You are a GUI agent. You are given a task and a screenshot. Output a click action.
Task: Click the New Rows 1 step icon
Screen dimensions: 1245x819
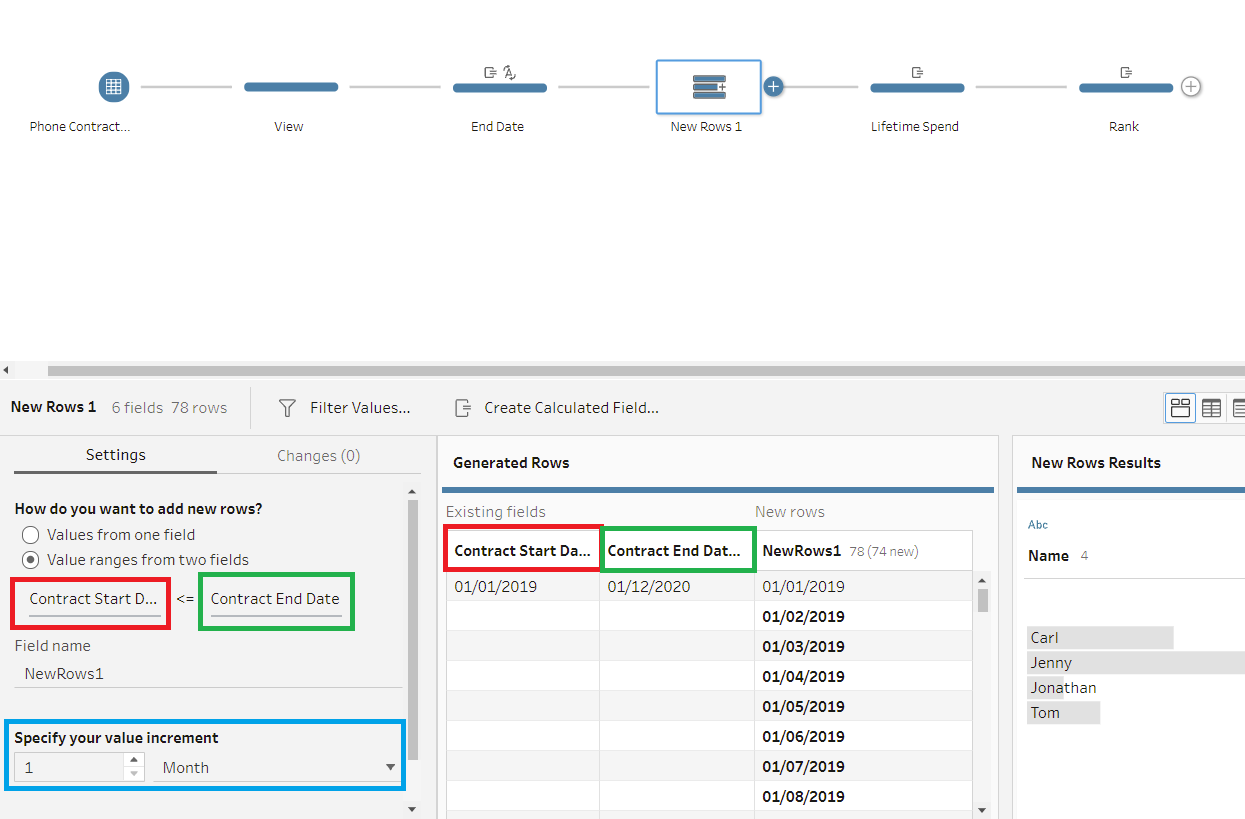tap(708, 87)
